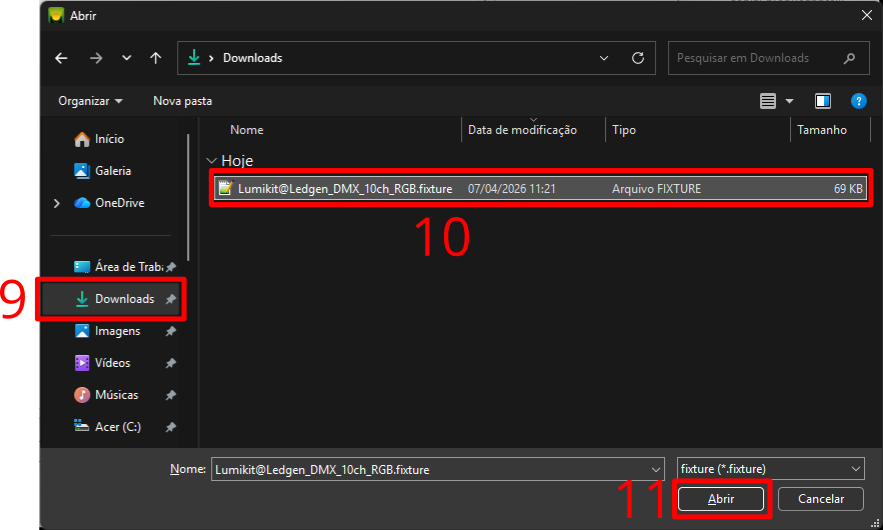Screen dimensions: 883x530
Task: Click the Forward navigation arrow
Action: click(95, 58)
